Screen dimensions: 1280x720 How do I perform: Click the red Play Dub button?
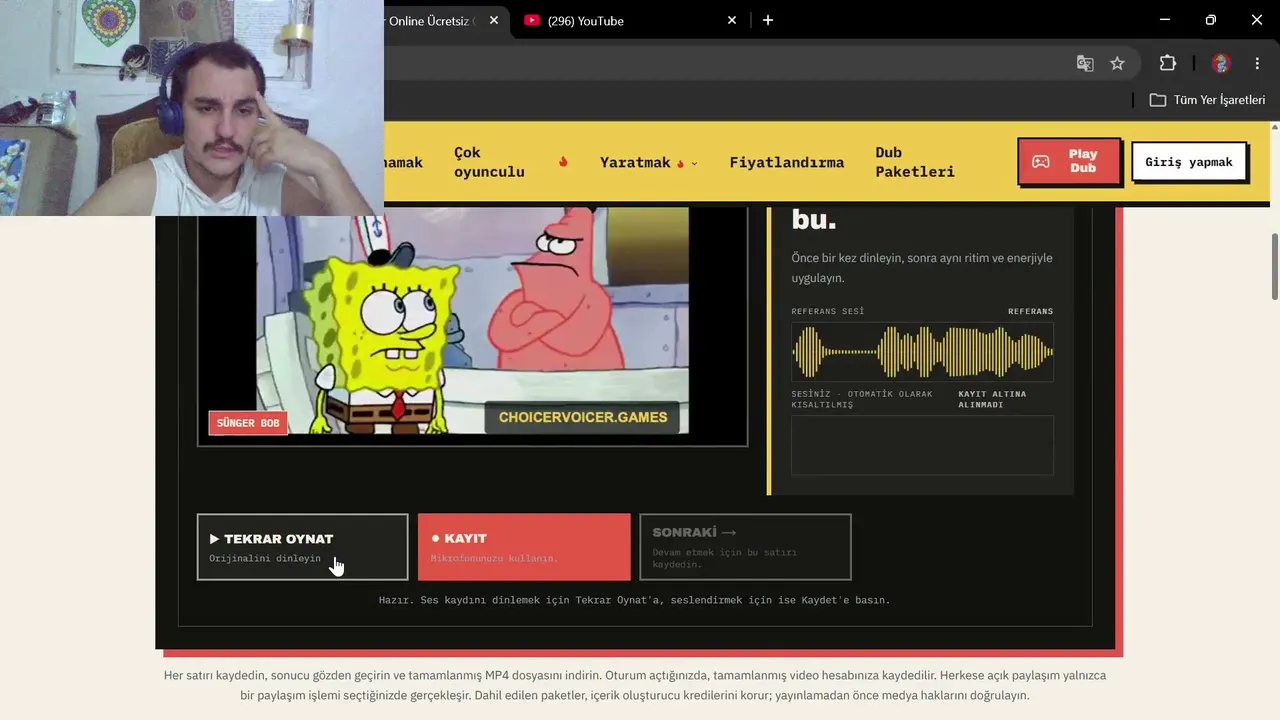1069,161
